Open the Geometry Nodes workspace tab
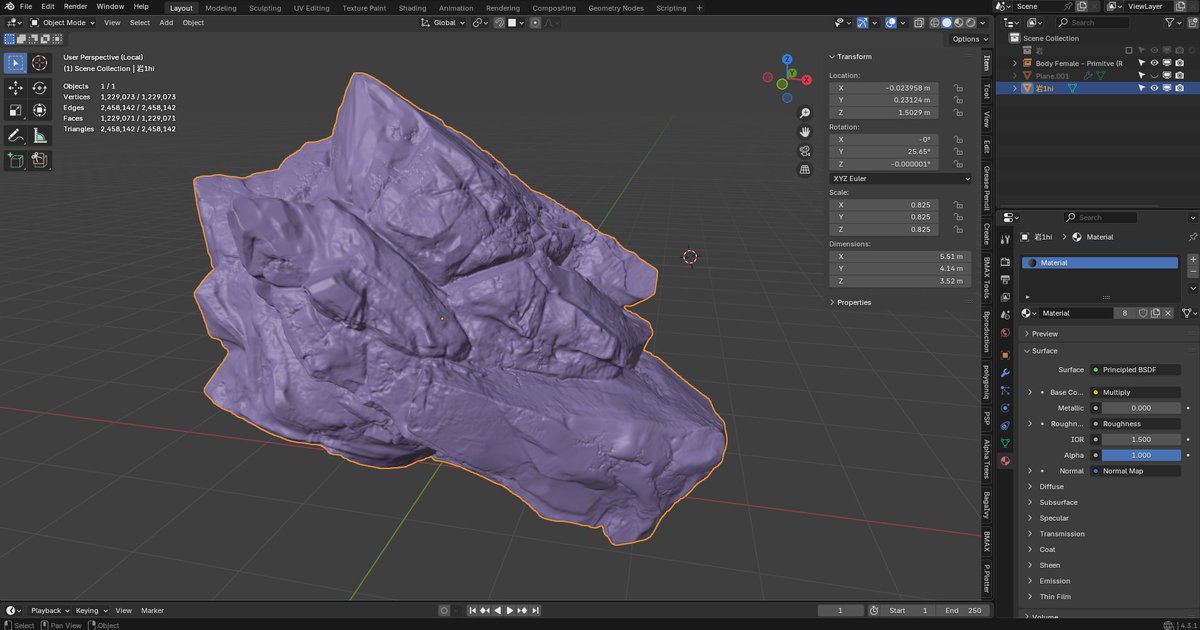 pyautogui.click(x=616, y=8)
